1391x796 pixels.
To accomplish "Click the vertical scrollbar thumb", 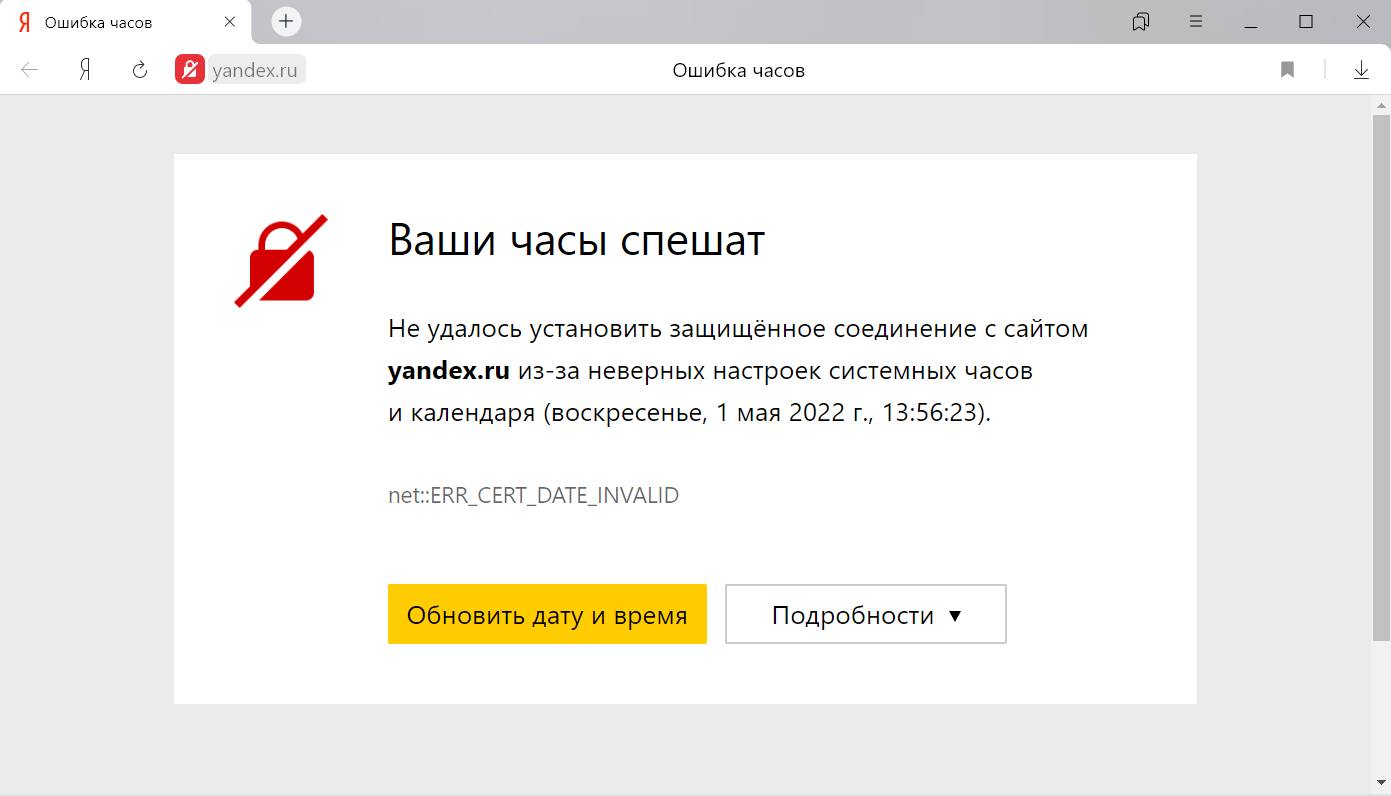I will pyautogui.click(x=1381, y=377).
